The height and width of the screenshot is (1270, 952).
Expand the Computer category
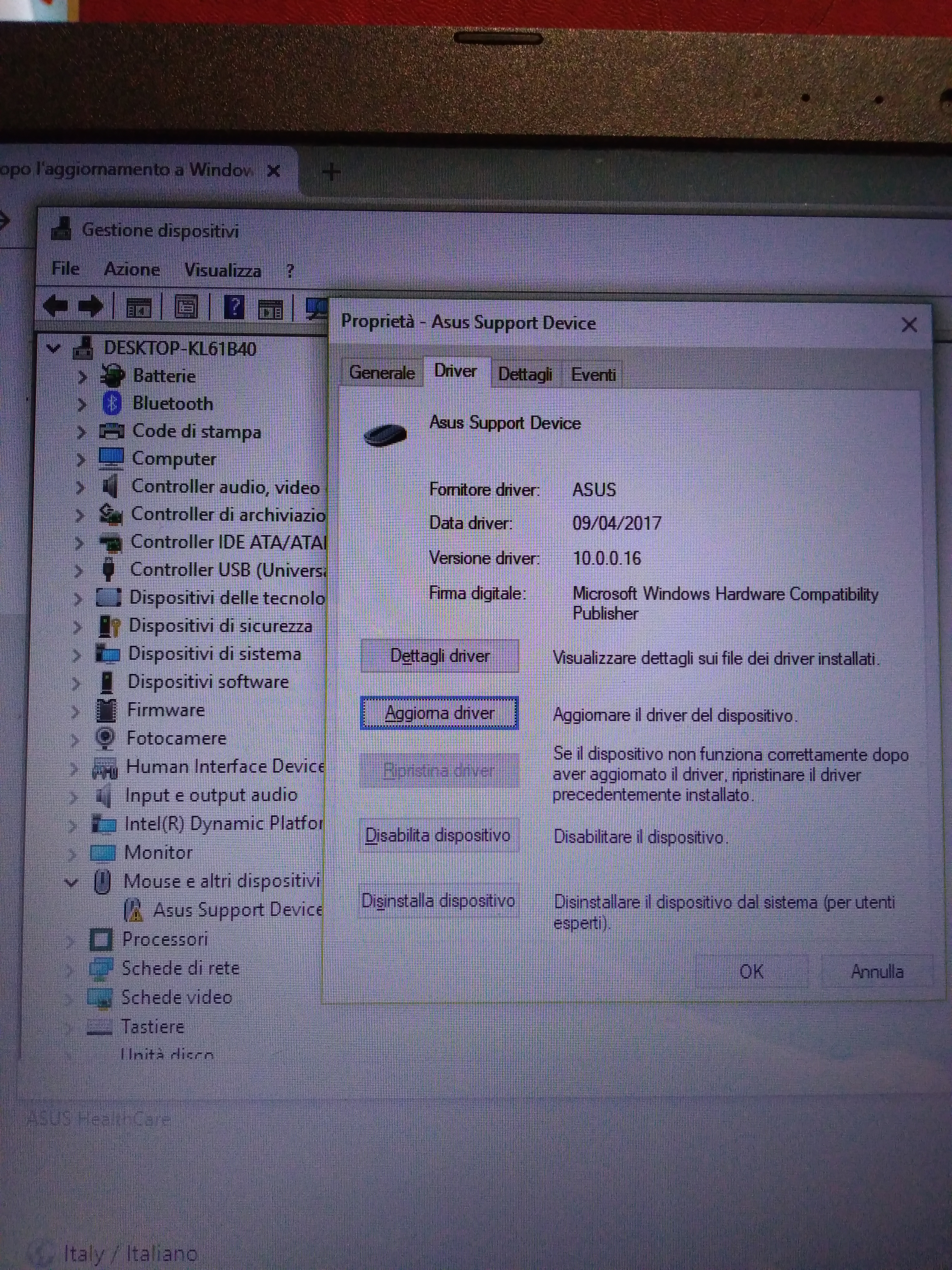pos(80,459)
